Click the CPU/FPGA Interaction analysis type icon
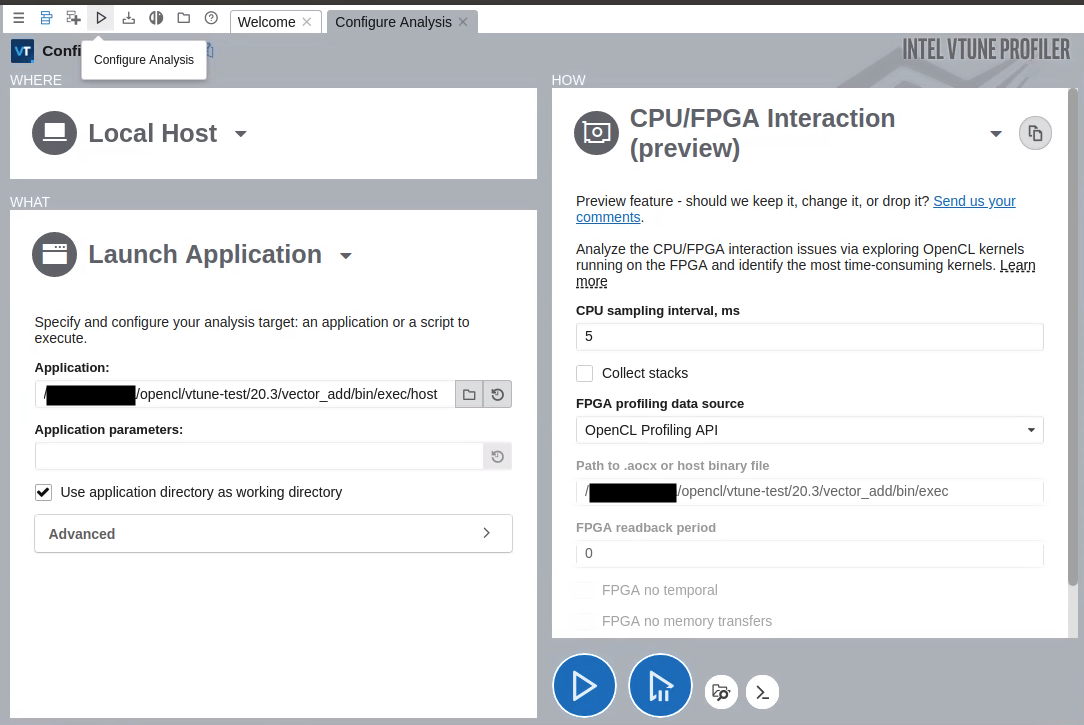The width and height of the screenshot is (1084, 725). tap(597, 133)
